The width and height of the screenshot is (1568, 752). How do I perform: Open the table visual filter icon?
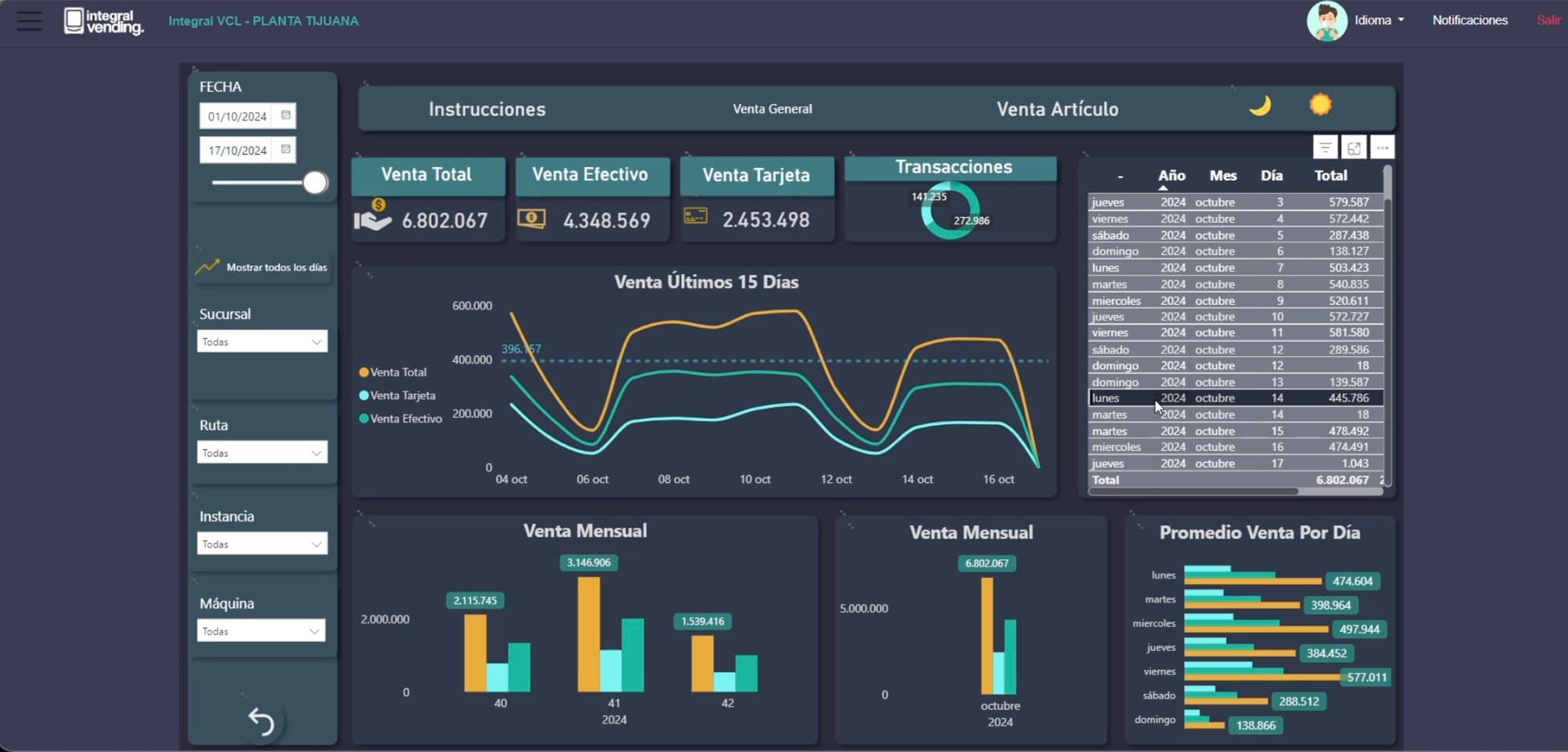(x=1325, y=147)
